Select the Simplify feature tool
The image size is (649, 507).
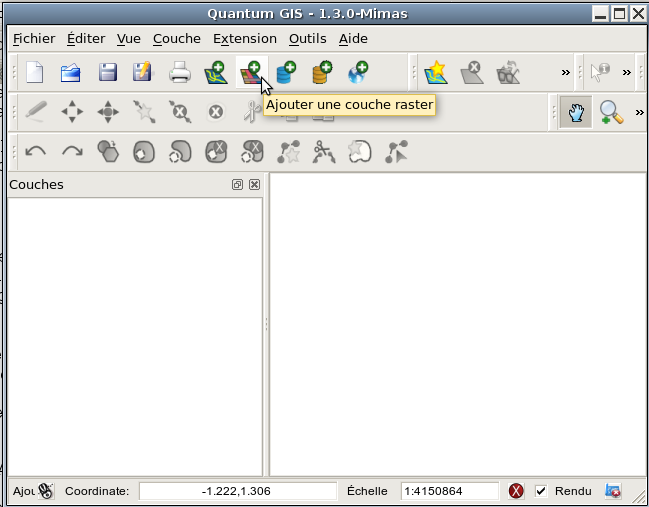pos(108,151)
